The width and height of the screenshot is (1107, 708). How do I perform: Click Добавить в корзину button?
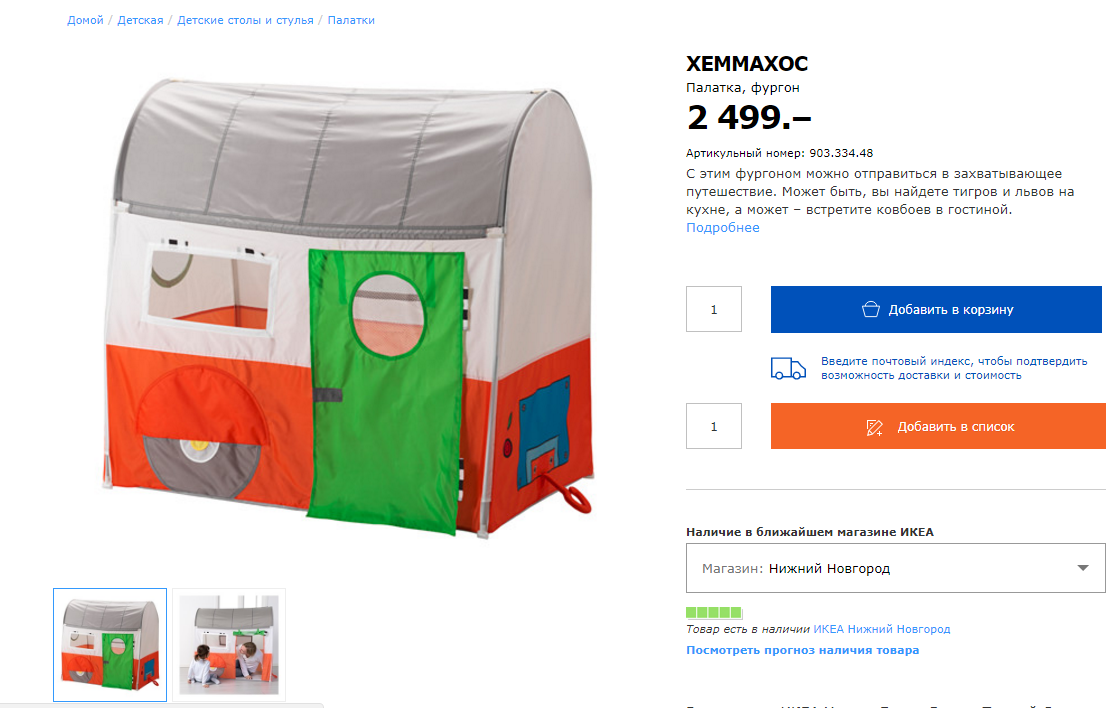(936, 309)
